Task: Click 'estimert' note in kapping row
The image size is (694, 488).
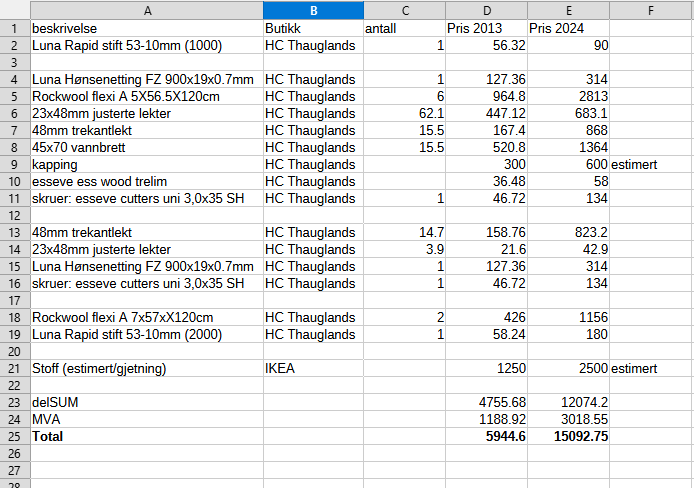Action: pyautogui.click(x=650, y=164)
